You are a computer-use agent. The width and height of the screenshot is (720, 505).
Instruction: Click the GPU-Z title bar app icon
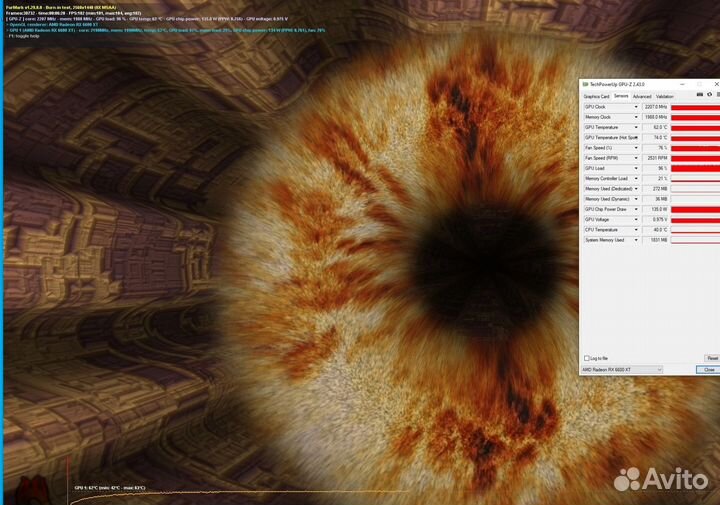coord(585,84)
